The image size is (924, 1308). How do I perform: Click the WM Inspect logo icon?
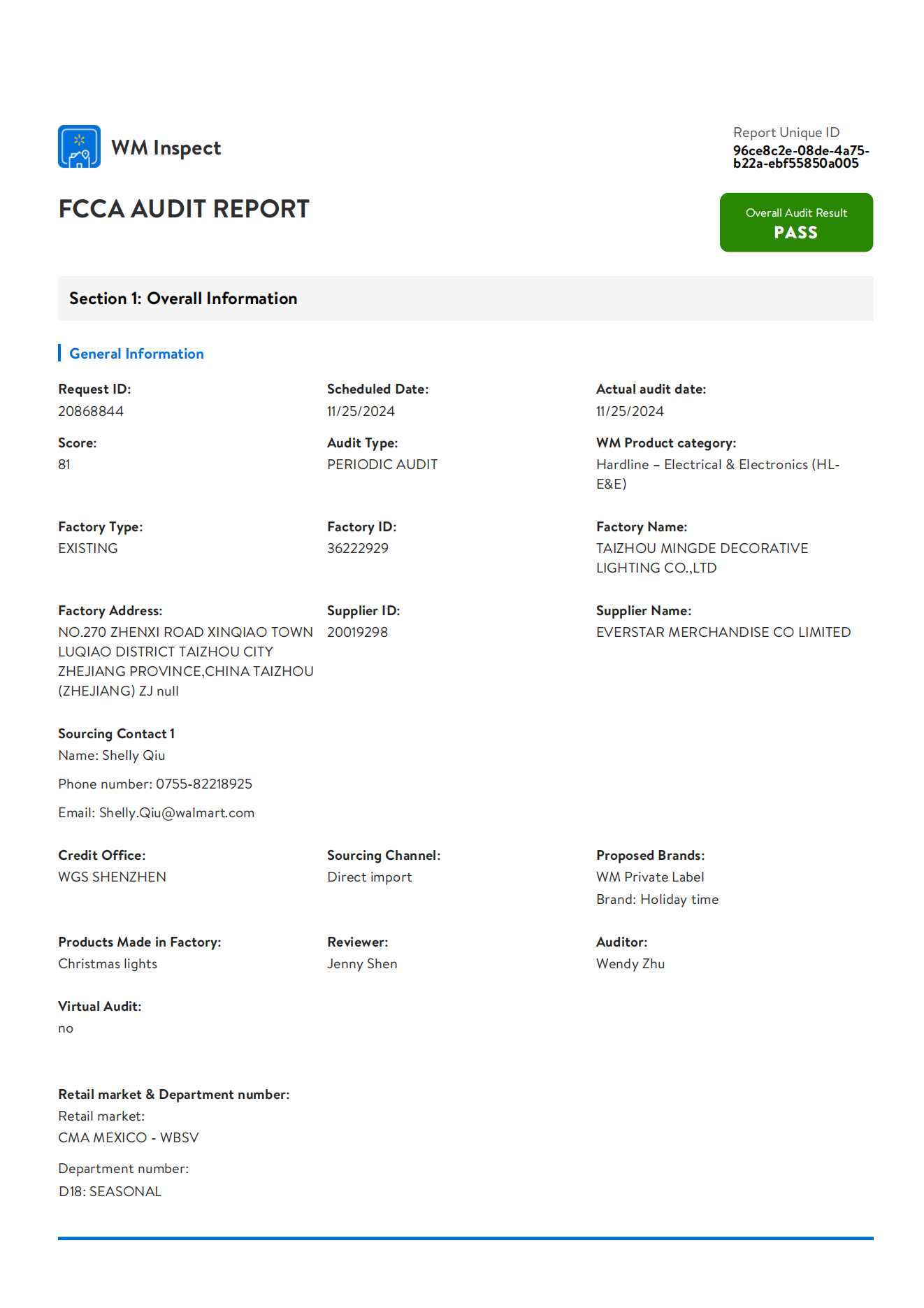(x=79, y=147)
